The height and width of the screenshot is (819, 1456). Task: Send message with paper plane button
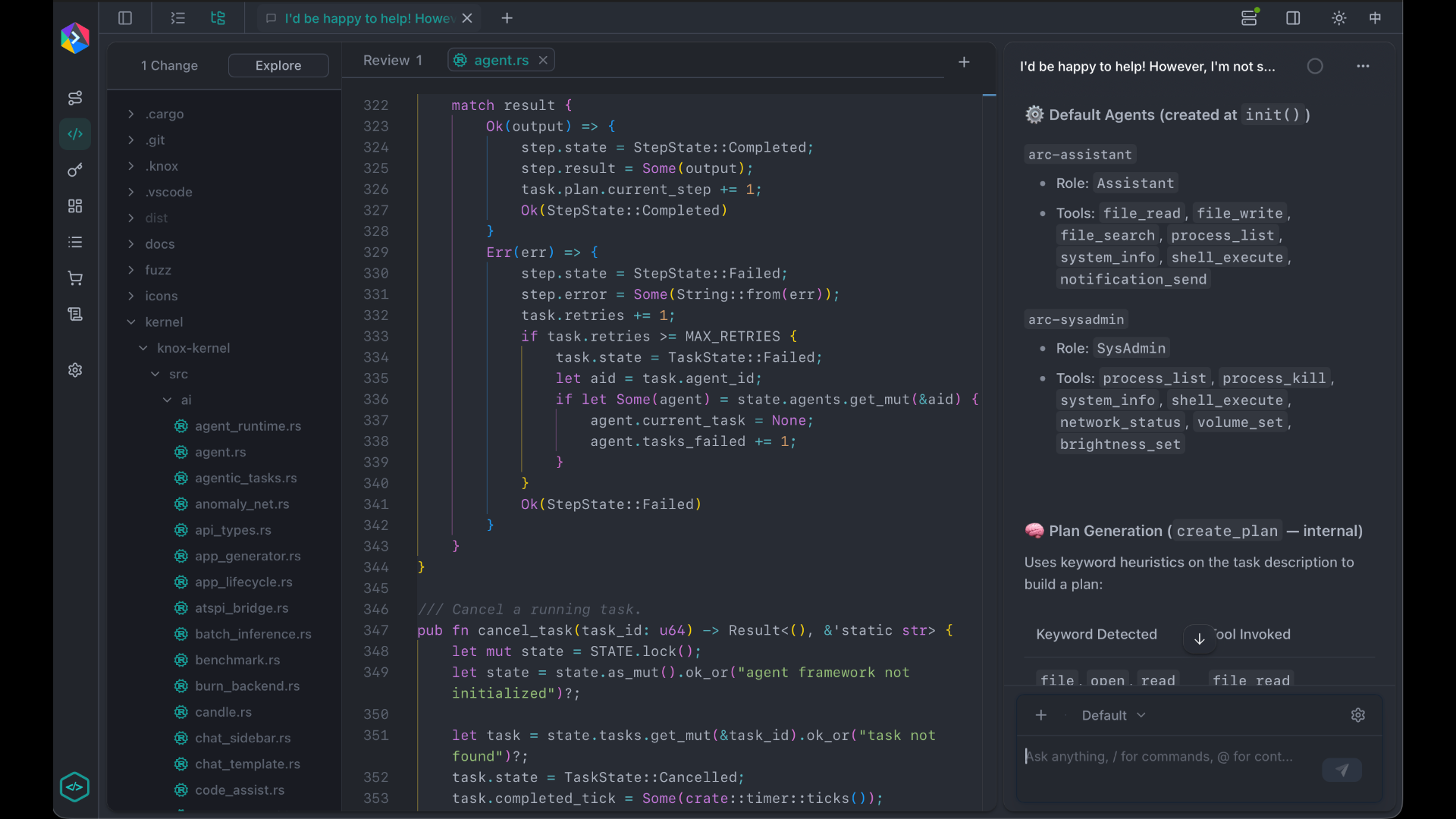tap(1342, 770)
